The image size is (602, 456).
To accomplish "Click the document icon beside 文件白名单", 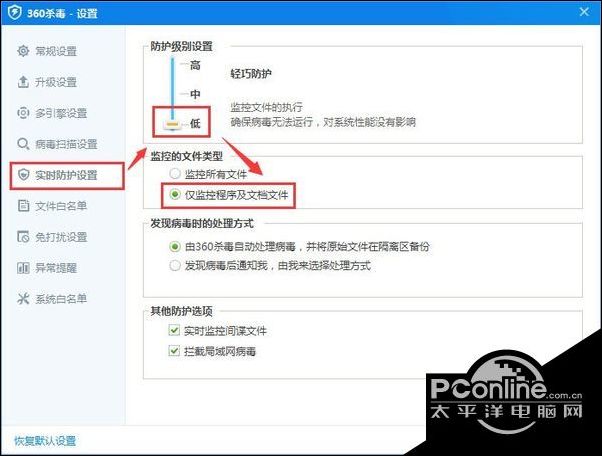I will (x=23, y=206).
